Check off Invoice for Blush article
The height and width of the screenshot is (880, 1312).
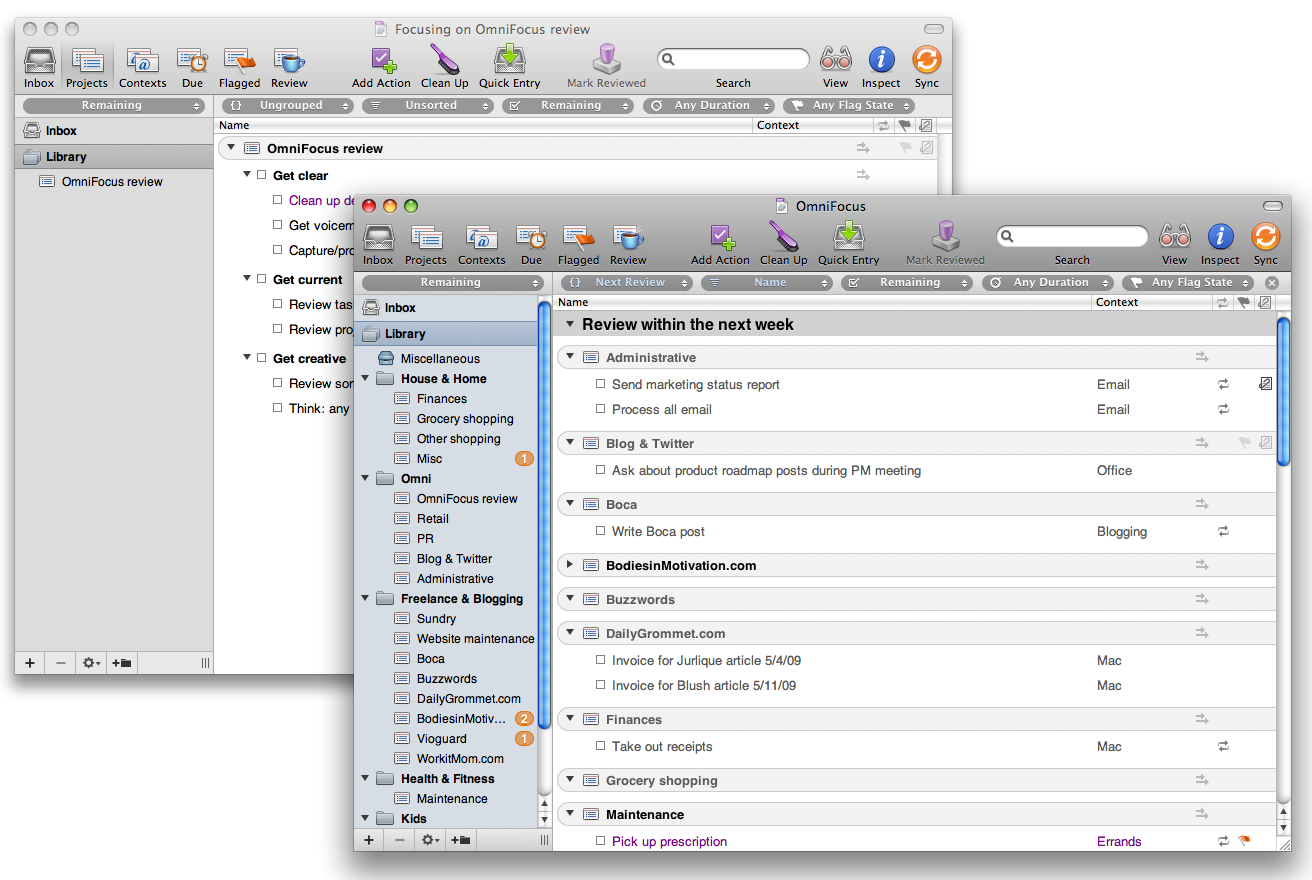click(x=601, y=685)
